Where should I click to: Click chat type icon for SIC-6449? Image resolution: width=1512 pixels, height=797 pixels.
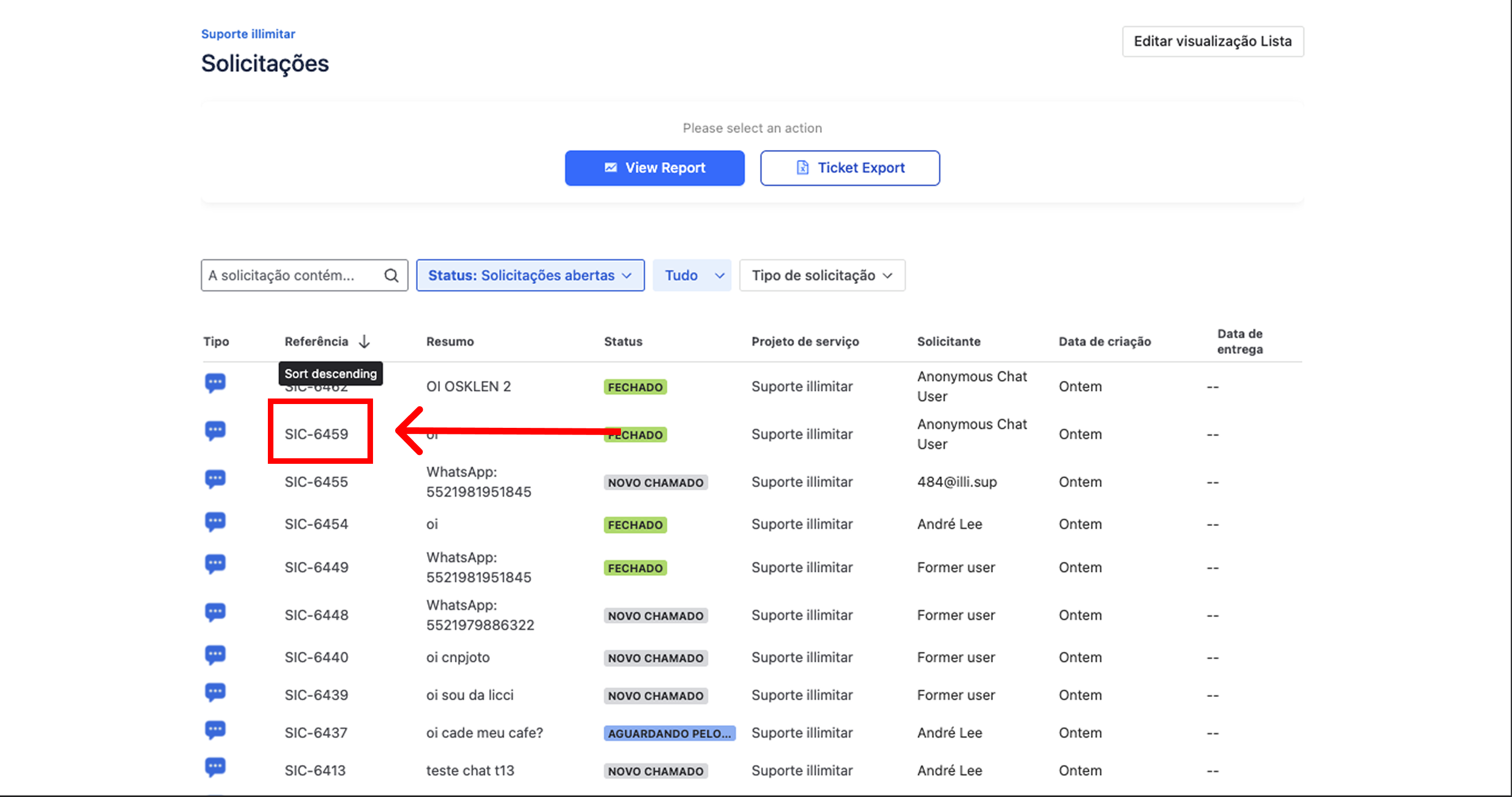[x=215, y=565]
